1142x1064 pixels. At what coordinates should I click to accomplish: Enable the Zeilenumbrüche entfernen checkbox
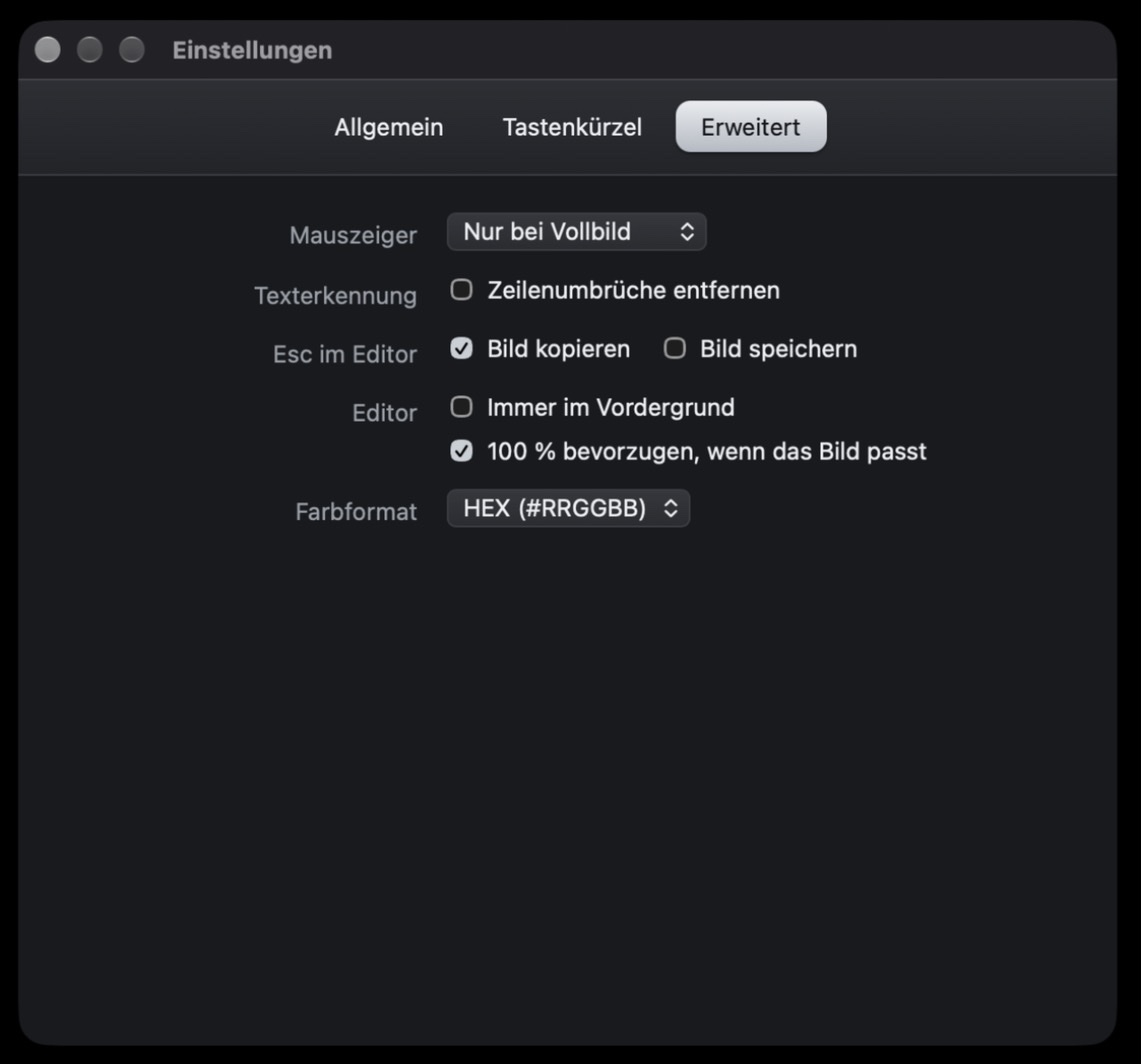(x=461, y=290)
